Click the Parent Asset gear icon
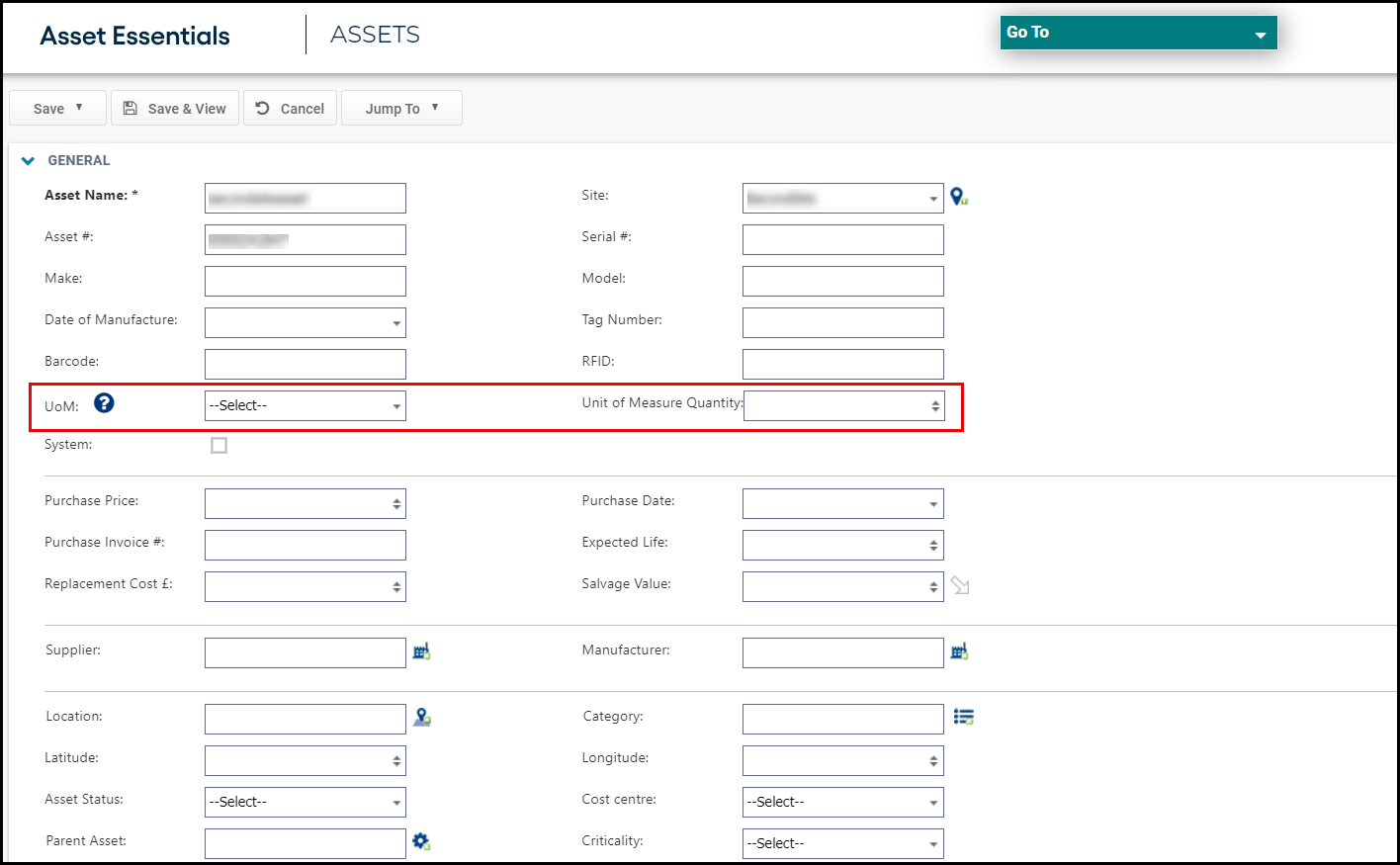1400x865 pixels. [421, 841]
